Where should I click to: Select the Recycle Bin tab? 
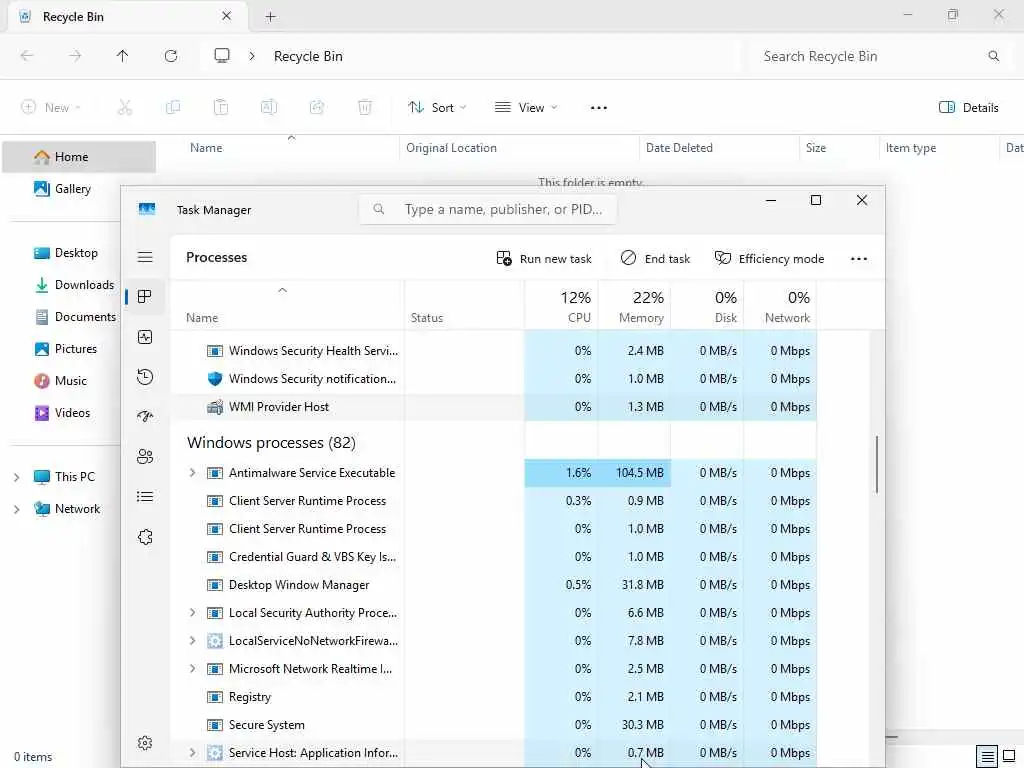(x=127, y=17)
